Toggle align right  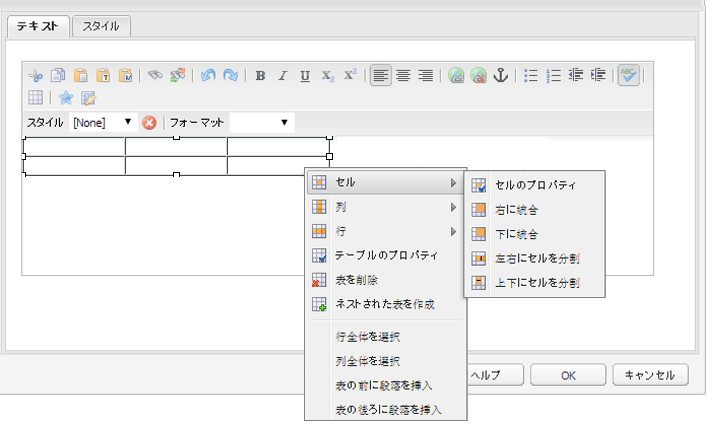point(425,75)
